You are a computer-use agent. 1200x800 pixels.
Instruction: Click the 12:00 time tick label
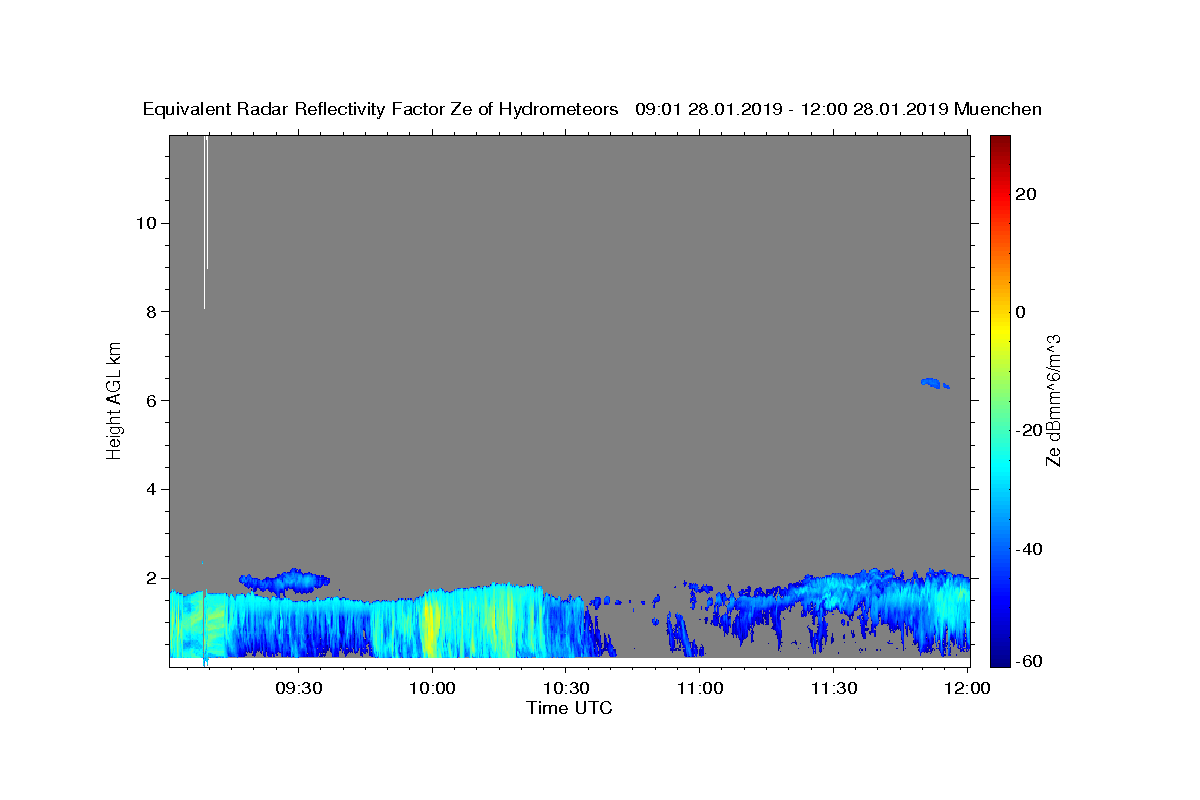pyautogui.click(x=966, y=688)
